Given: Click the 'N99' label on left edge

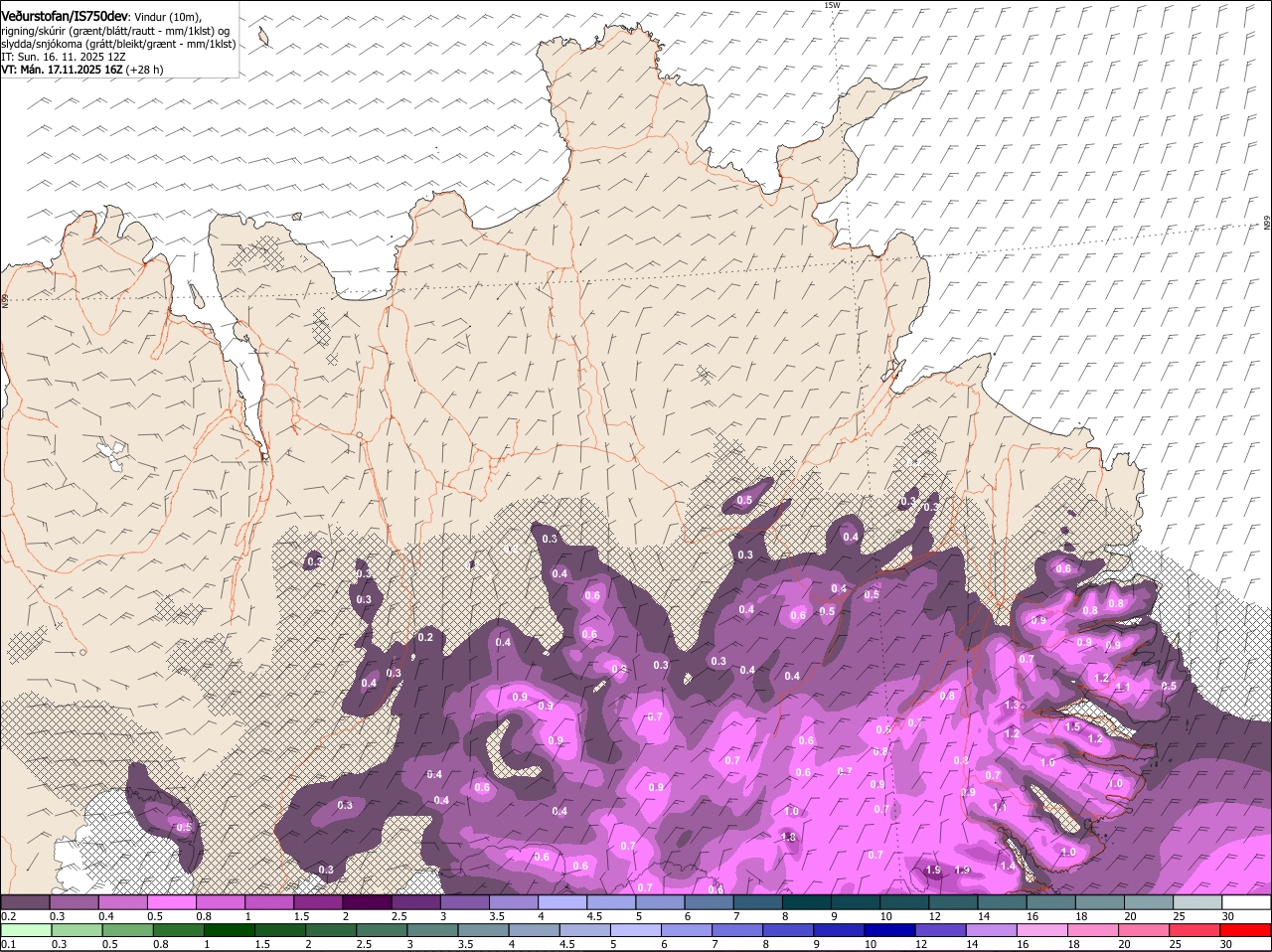Looking at the screenshot, I should pyautogui.click(x=5, y=299).
